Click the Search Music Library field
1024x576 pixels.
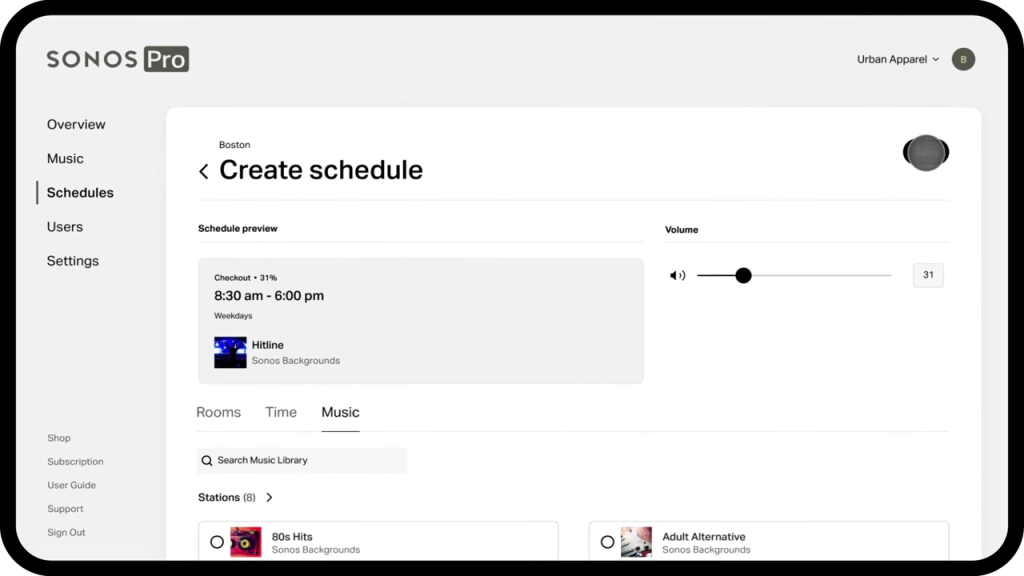[302, 460]
